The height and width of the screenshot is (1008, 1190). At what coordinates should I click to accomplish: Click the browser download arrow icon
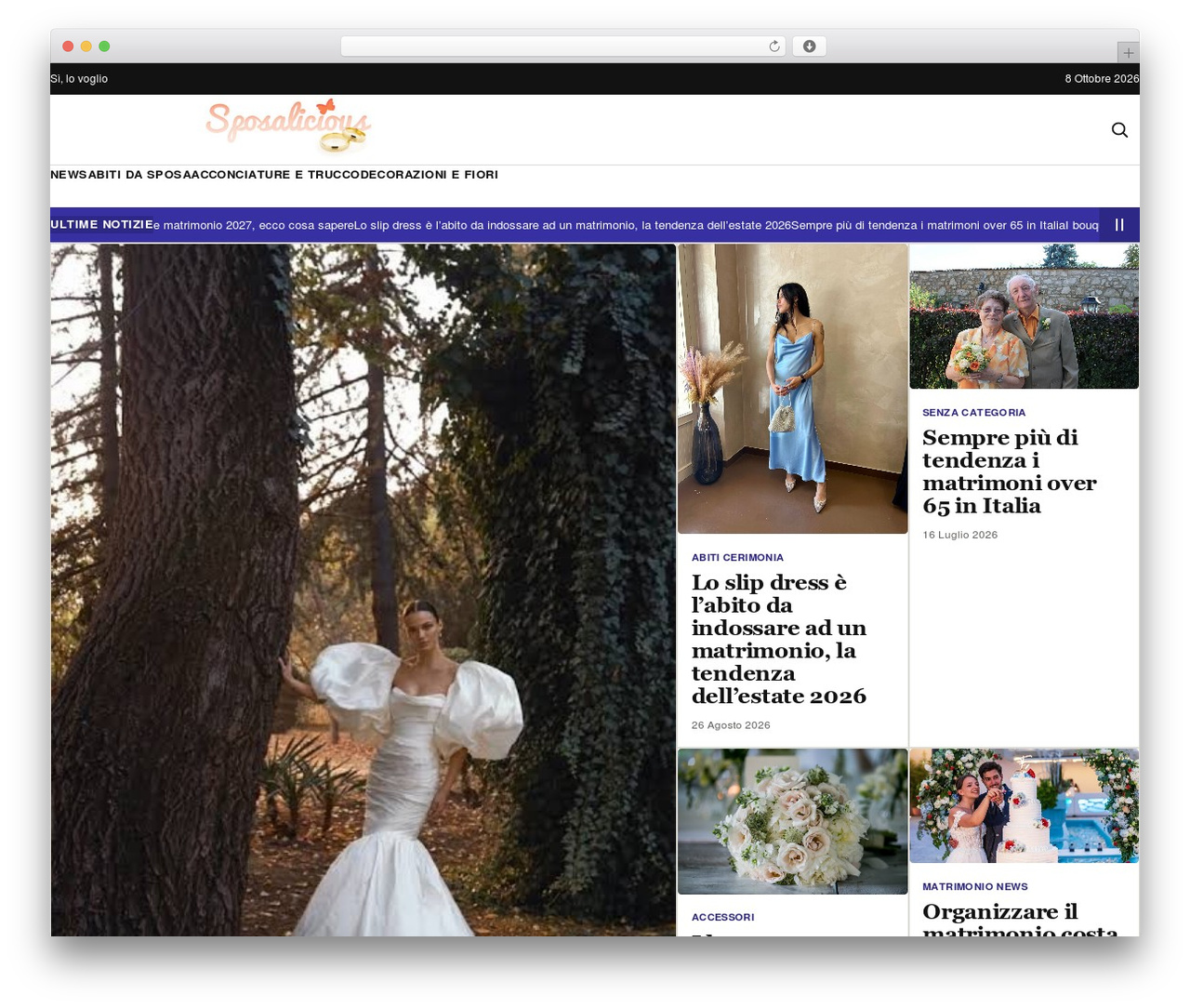tap(809, 46)
